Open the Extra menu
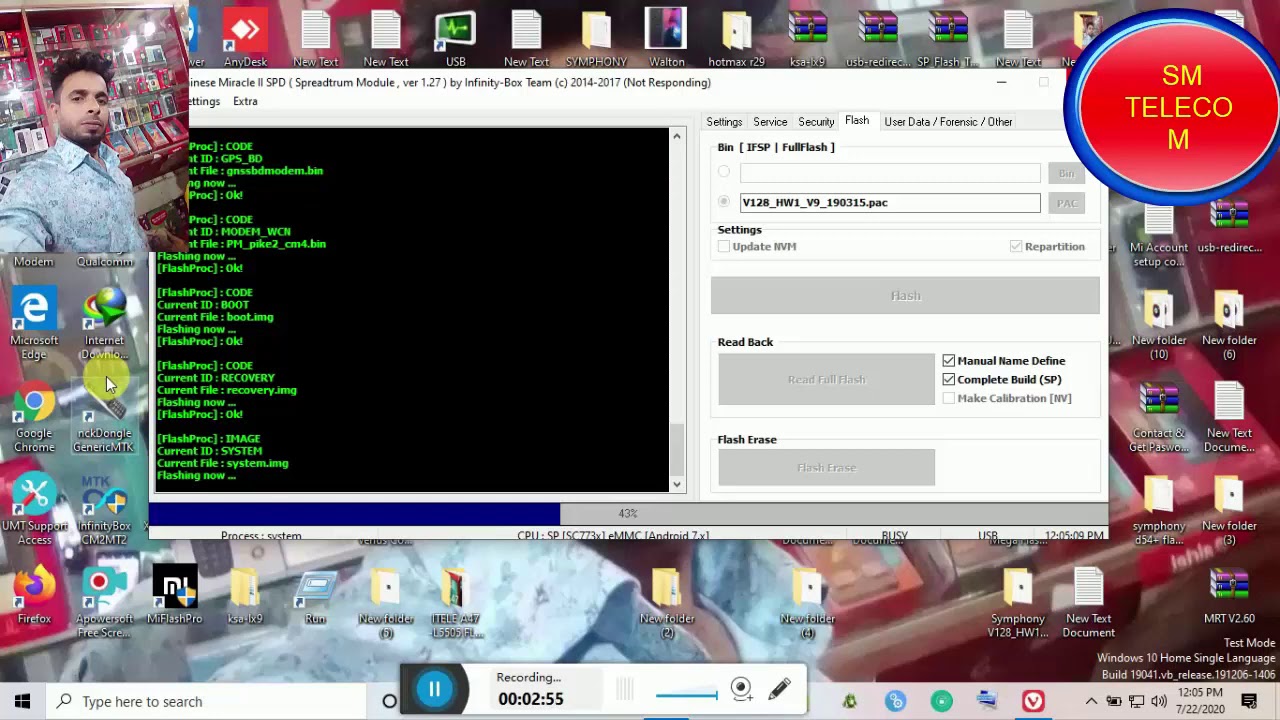The height and width of the screenshot is (720, 1280). point(245,101)
